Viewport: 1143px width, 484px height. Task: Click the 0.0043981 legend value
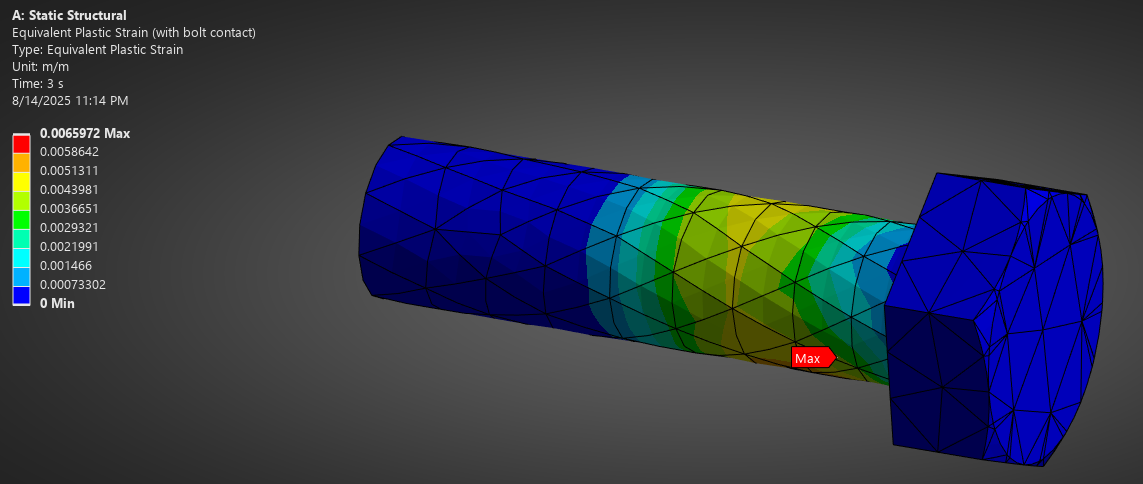coord(69,190)
